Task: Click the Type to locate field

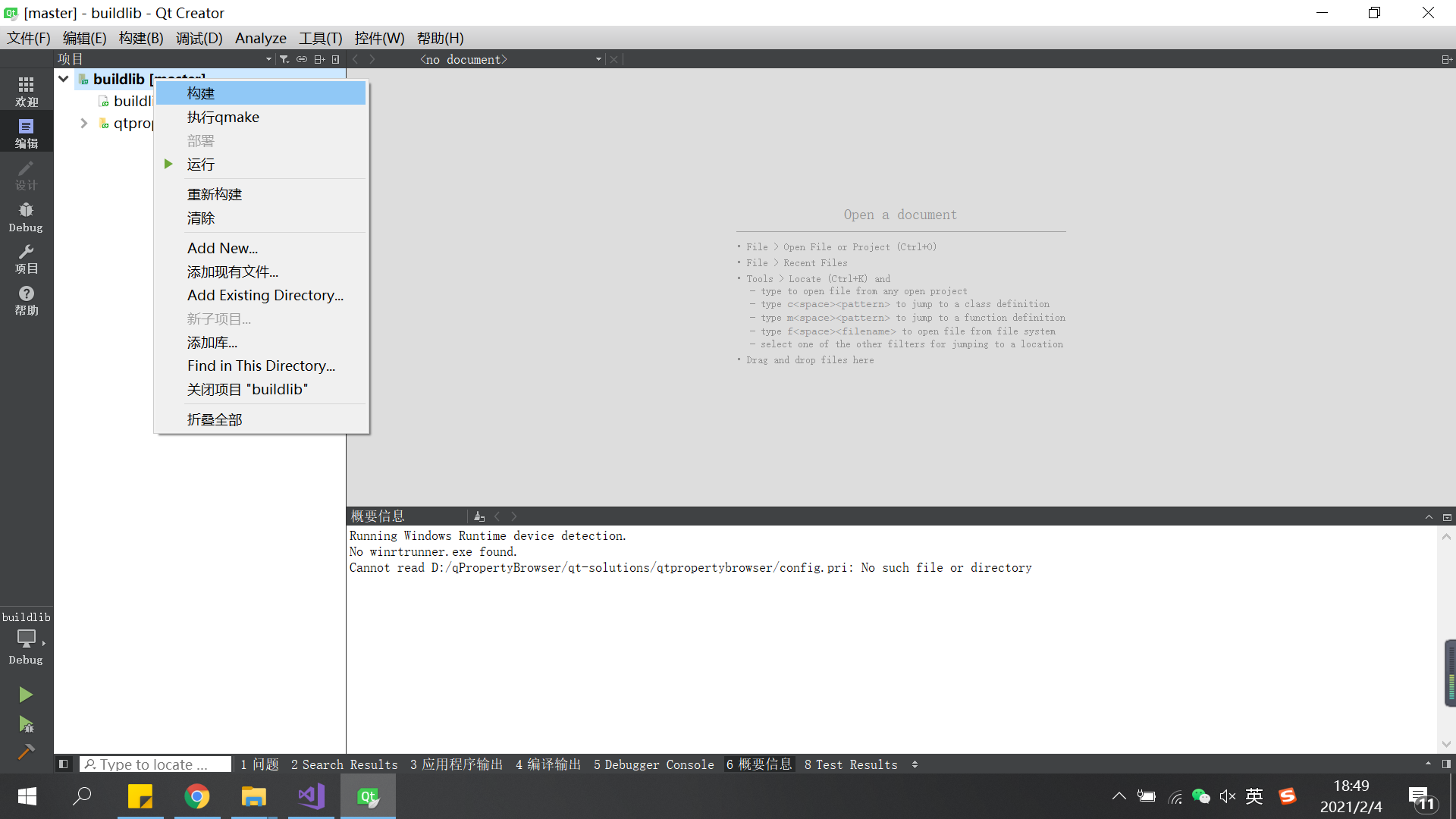Action: pos(155,764)
